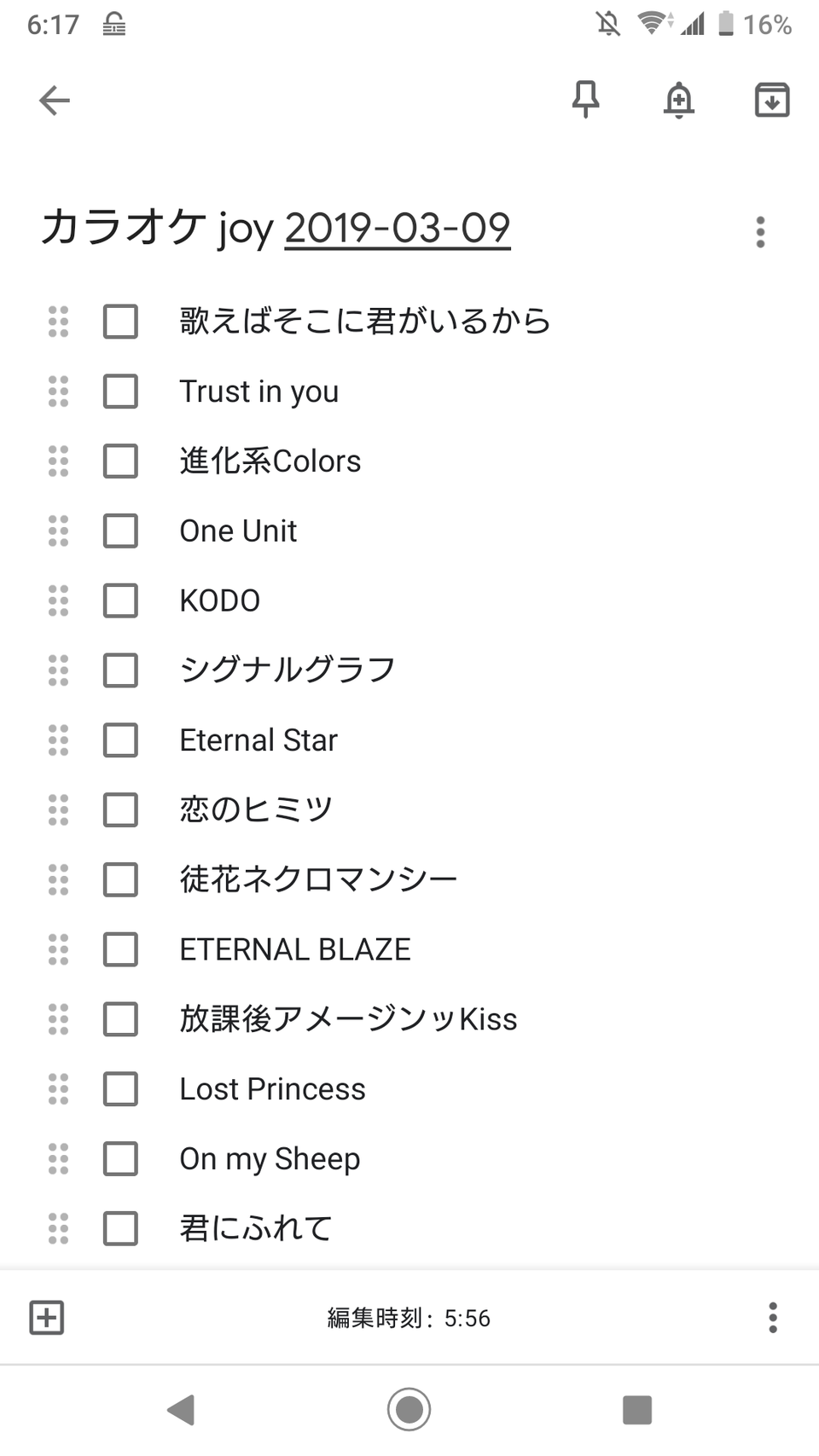Screen dimensions: 819x1456
Task: Tap the Android home button
Action: pyautogui.click(x=409, y=1409)
